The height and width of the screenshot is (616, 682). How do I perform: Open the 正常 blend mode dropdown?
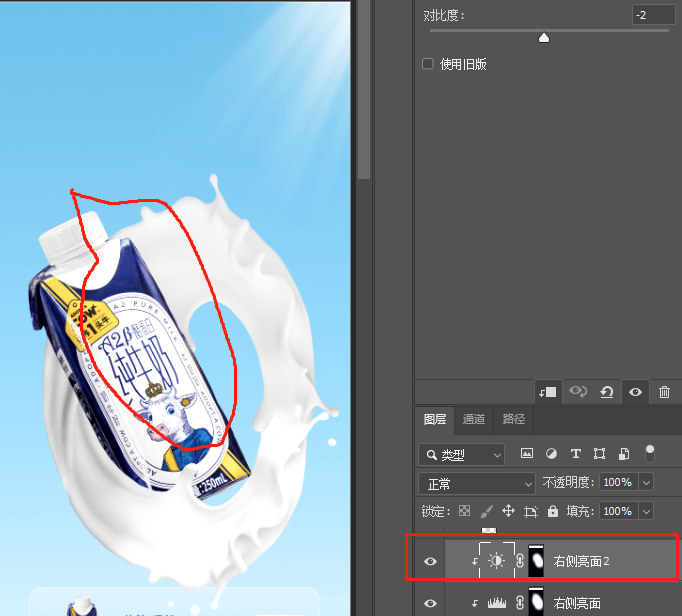click(x=477, y=484)
